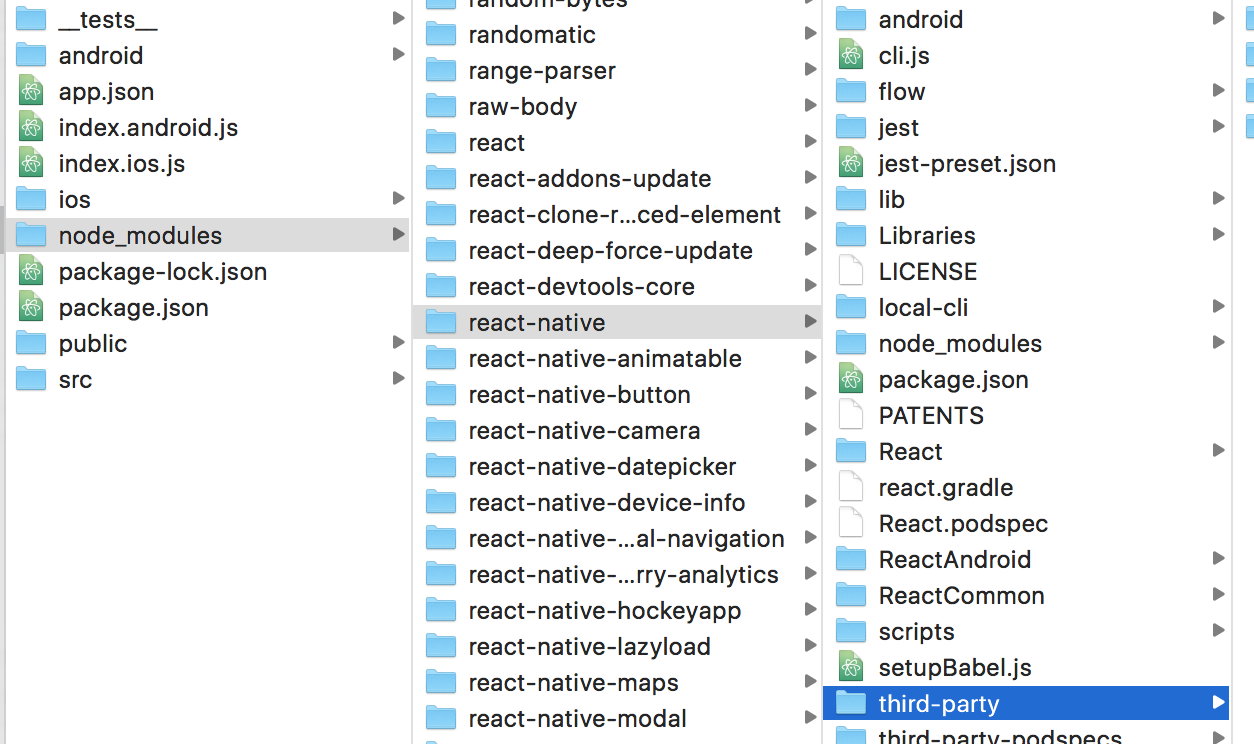
Task: Select the react-native-animatable folder
Action: coord(617,359)
